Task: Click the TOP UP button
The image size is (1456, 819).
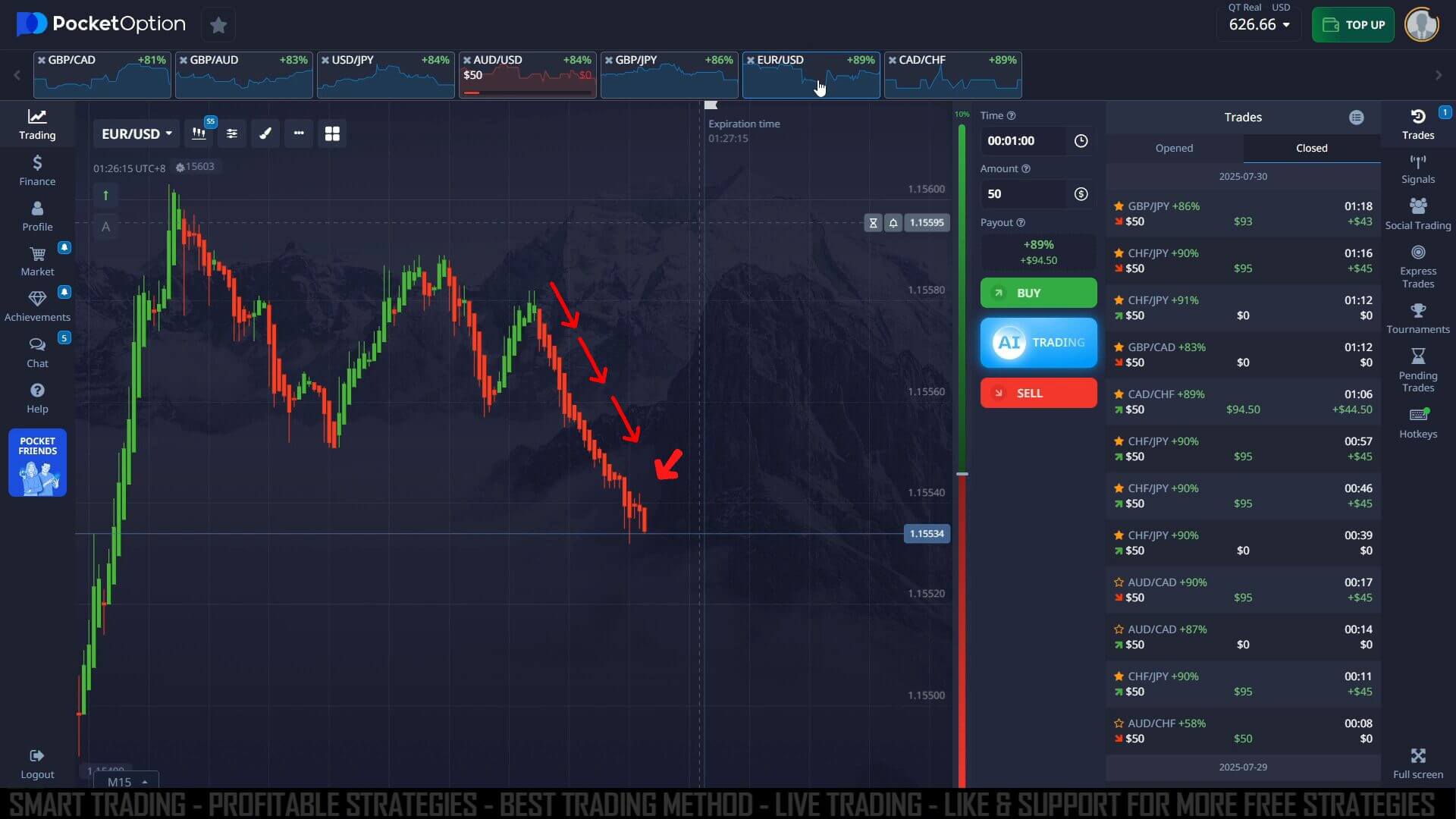Action: [x=1353, y=25]
